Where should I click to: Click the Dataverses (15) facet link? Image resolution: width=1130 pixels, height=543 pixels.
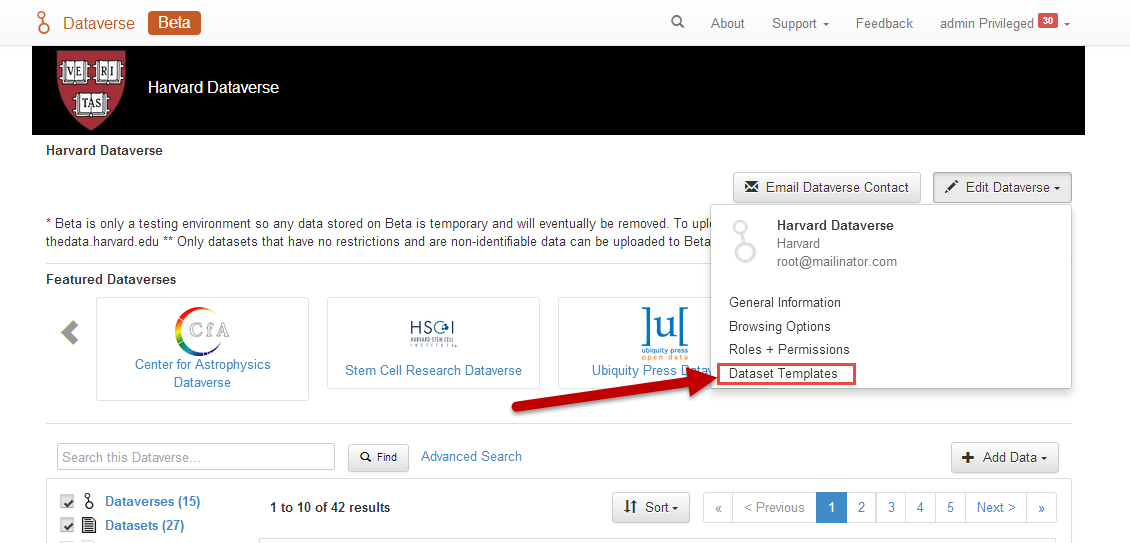pos(153,501)
